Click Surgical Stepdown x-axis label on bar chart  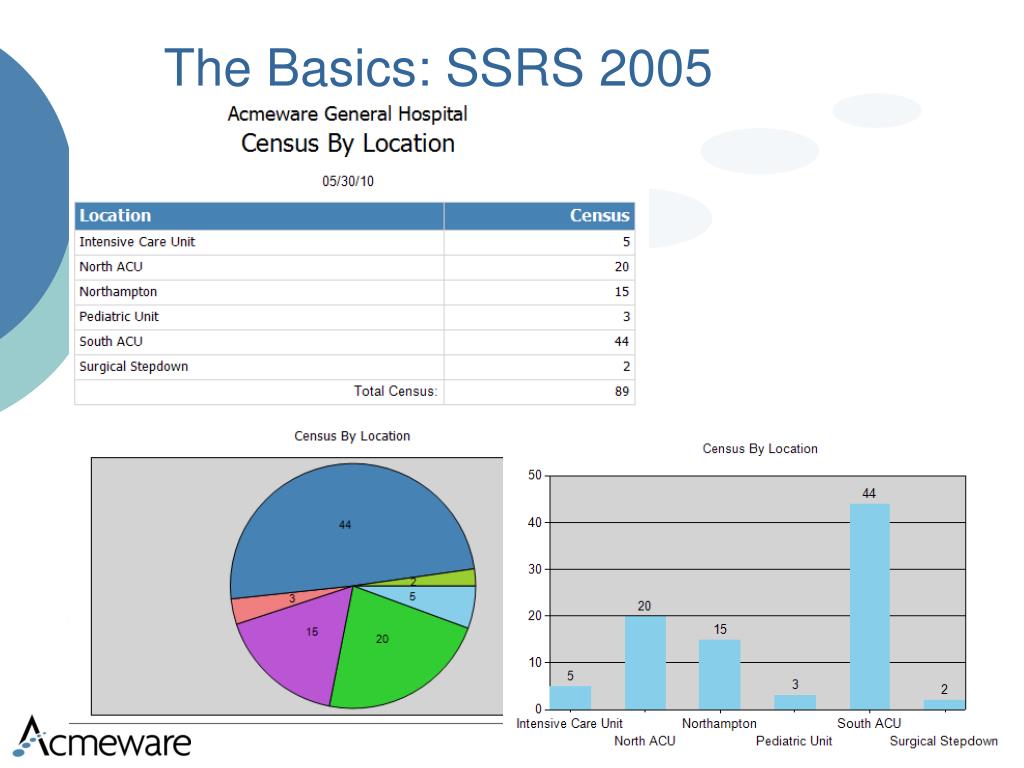pos(944,741)
